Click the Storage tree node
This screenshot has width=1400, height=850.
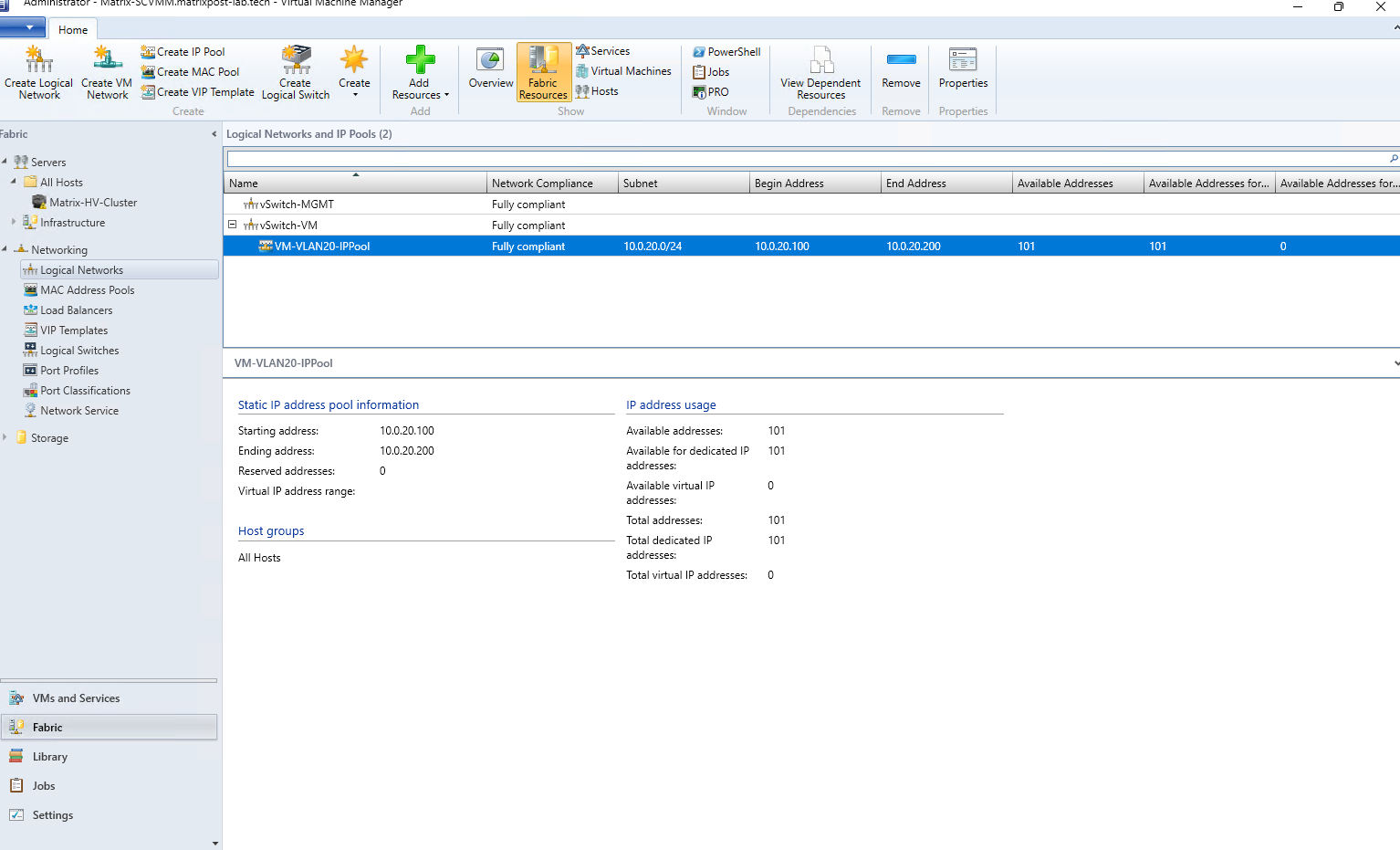(41, 438)
